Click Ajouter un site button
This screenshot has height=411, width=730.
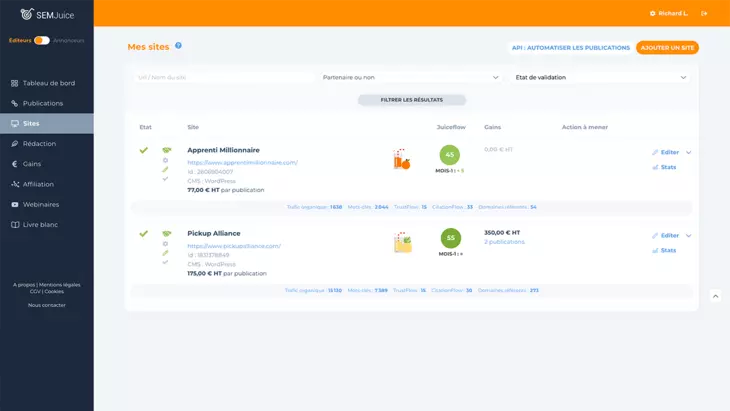[x=667, y=47]
